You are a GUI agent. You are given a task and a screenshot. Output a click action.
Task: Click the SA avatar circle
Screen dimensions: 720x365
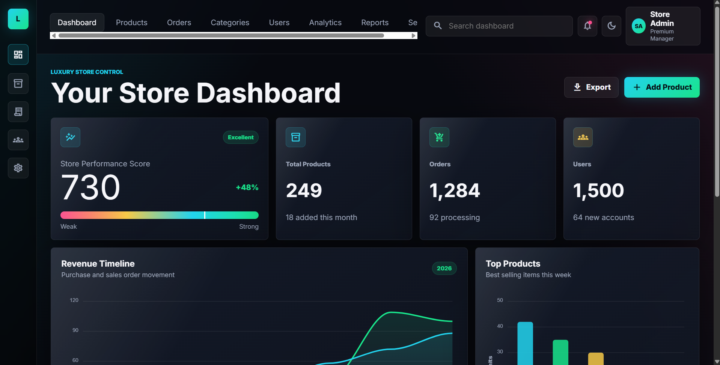tap(638, 26)
